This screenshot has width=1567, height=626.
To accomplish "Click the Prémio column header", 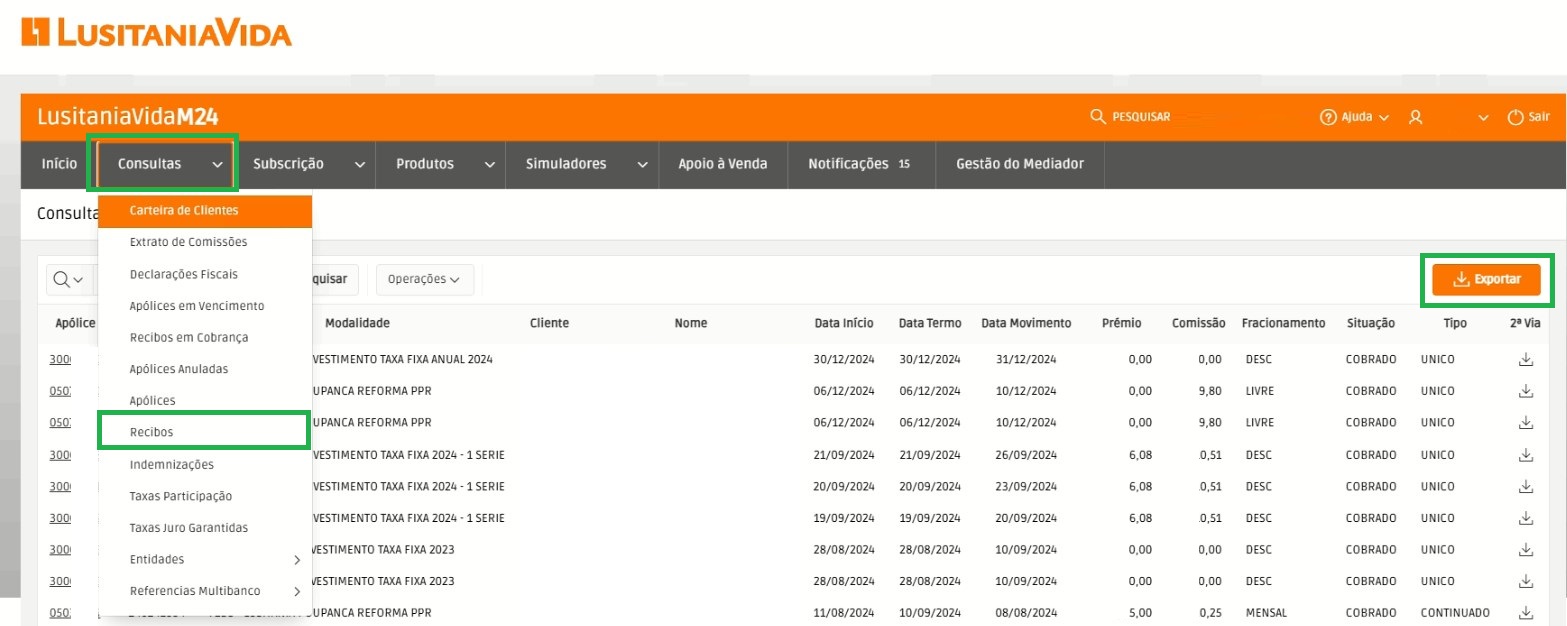I will pos(1122,323).
